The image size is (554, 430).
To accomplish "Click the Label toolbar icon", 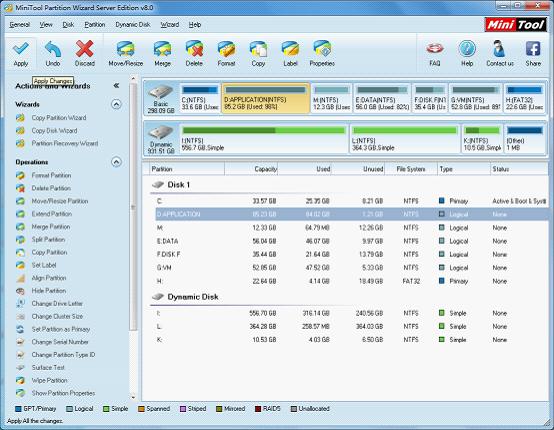I will (290, 53).
